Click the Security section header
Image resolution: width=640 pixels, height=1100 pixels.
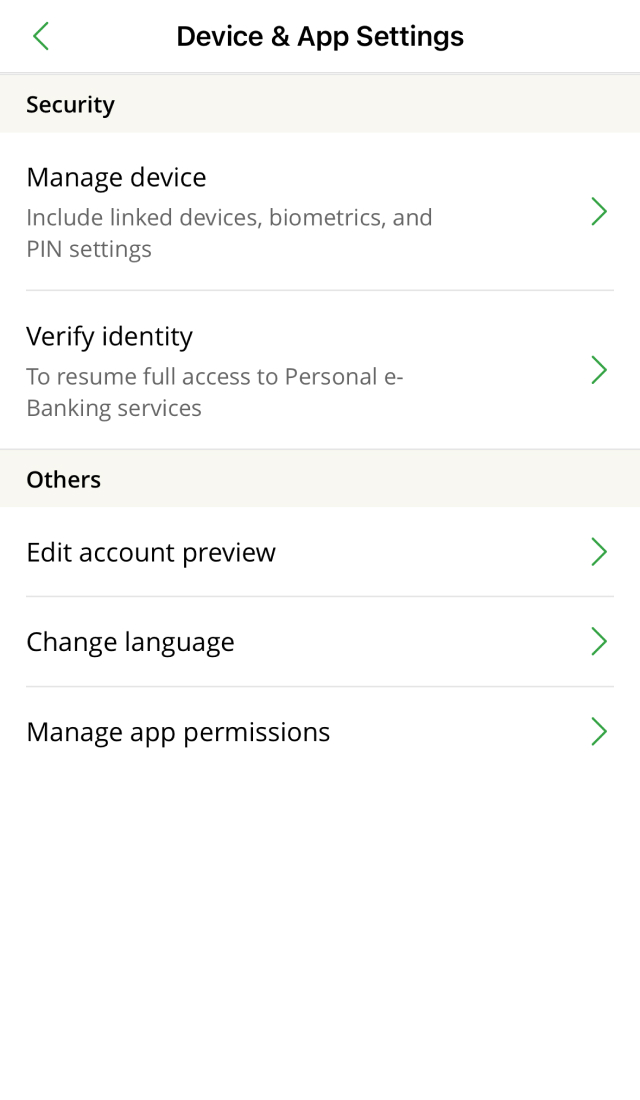(70, 104)
